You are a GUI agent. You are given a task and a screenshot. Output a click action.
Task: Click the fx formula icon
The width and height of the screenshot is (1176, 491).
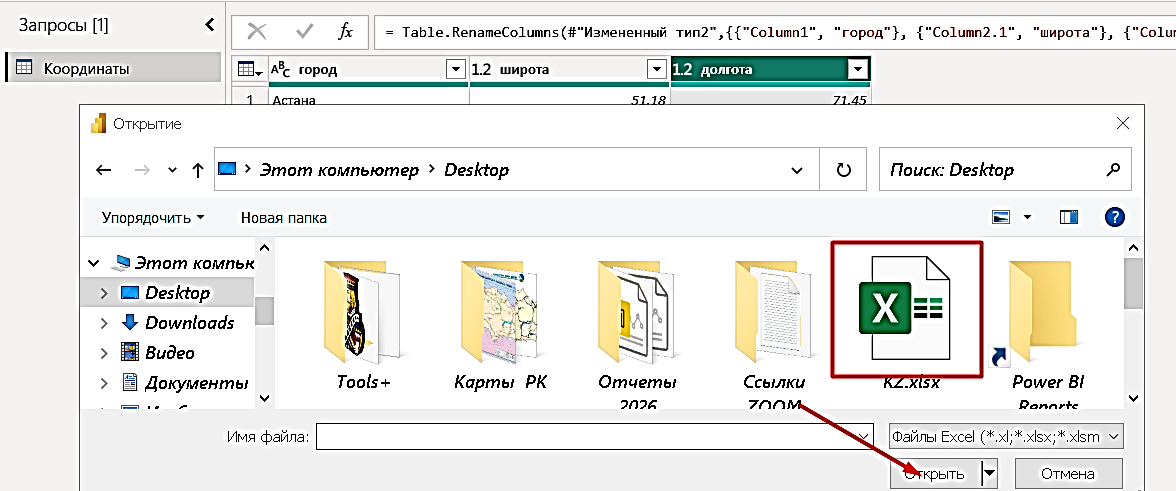[345, 31]
